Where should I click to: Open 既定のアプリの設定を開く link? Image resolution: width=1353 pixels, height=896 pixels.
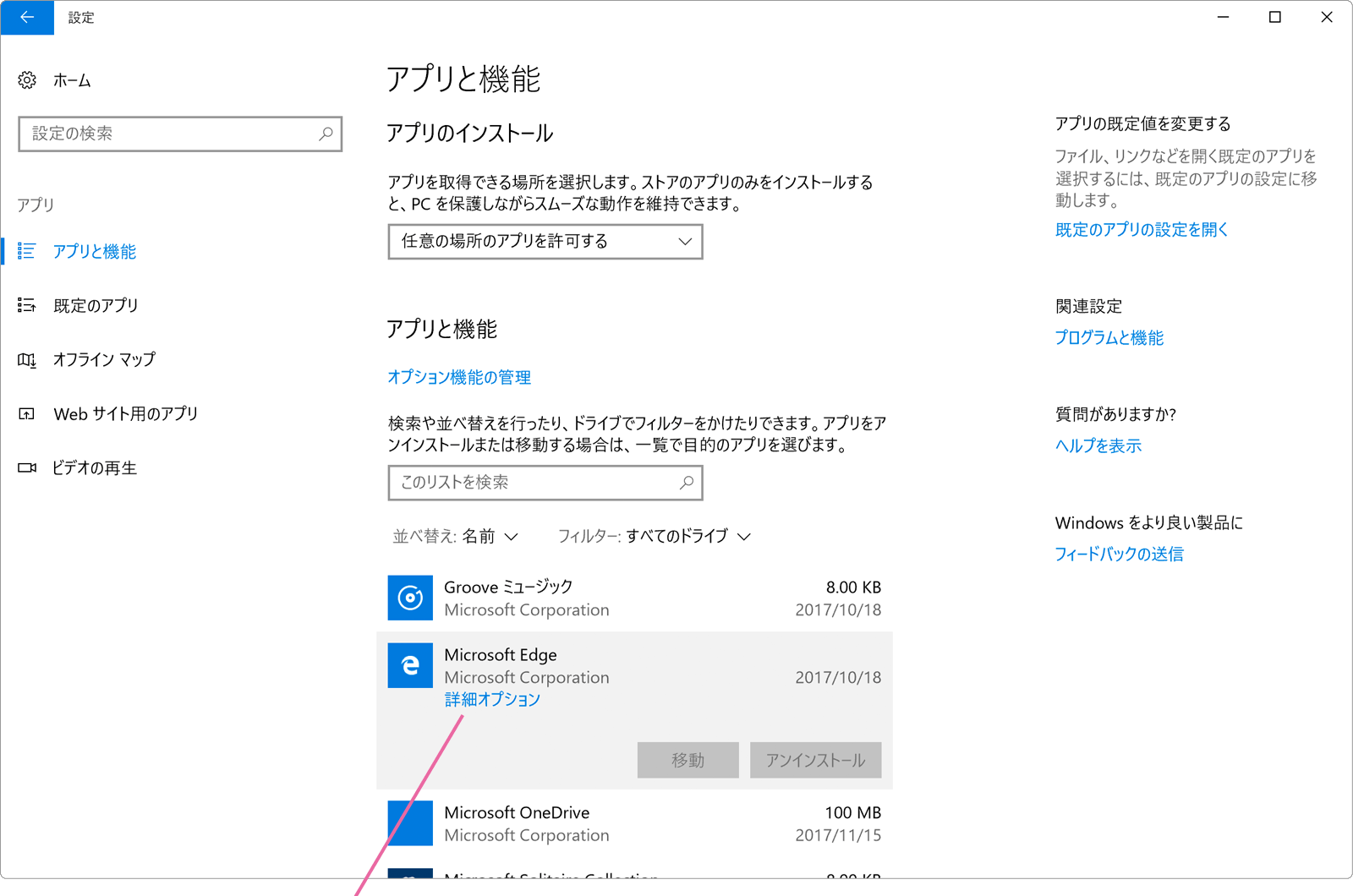tap(1142, 229)
